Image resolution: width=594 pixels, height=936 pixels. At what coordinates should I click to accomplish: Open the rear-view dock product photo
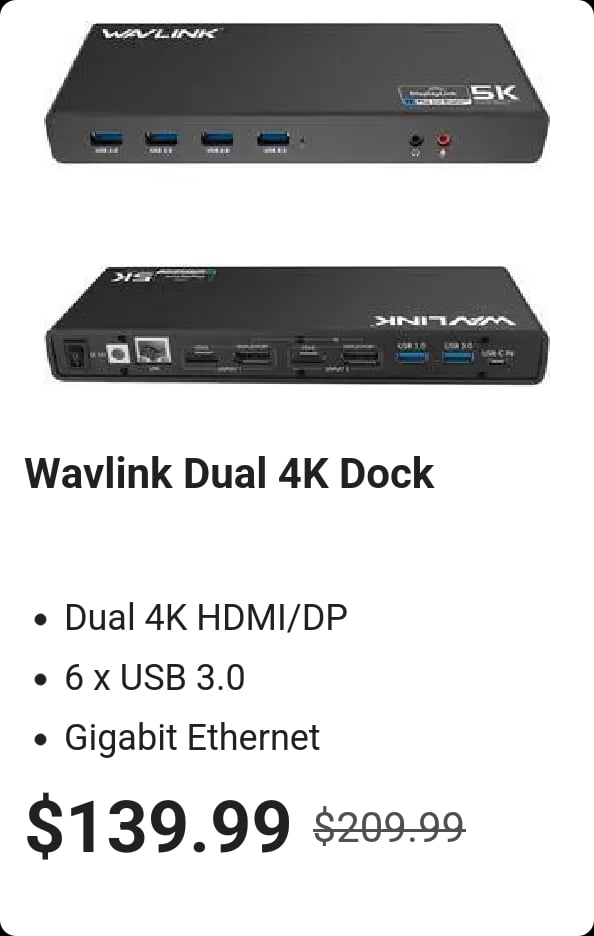(297, 324)
